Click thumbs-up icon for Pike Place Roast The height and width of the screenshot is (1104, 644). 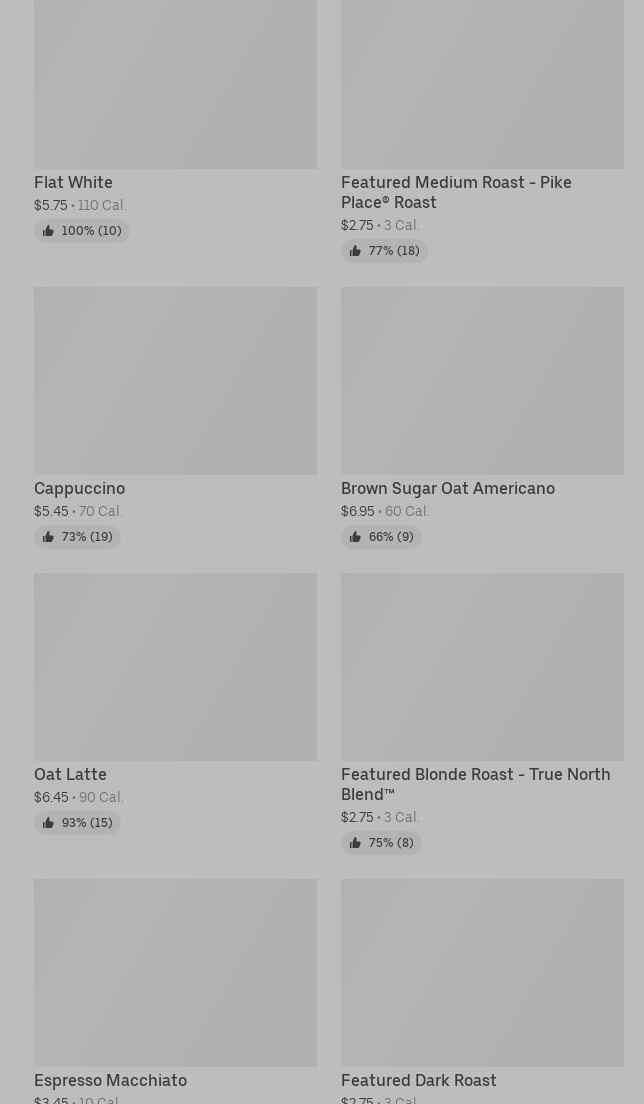355,251
